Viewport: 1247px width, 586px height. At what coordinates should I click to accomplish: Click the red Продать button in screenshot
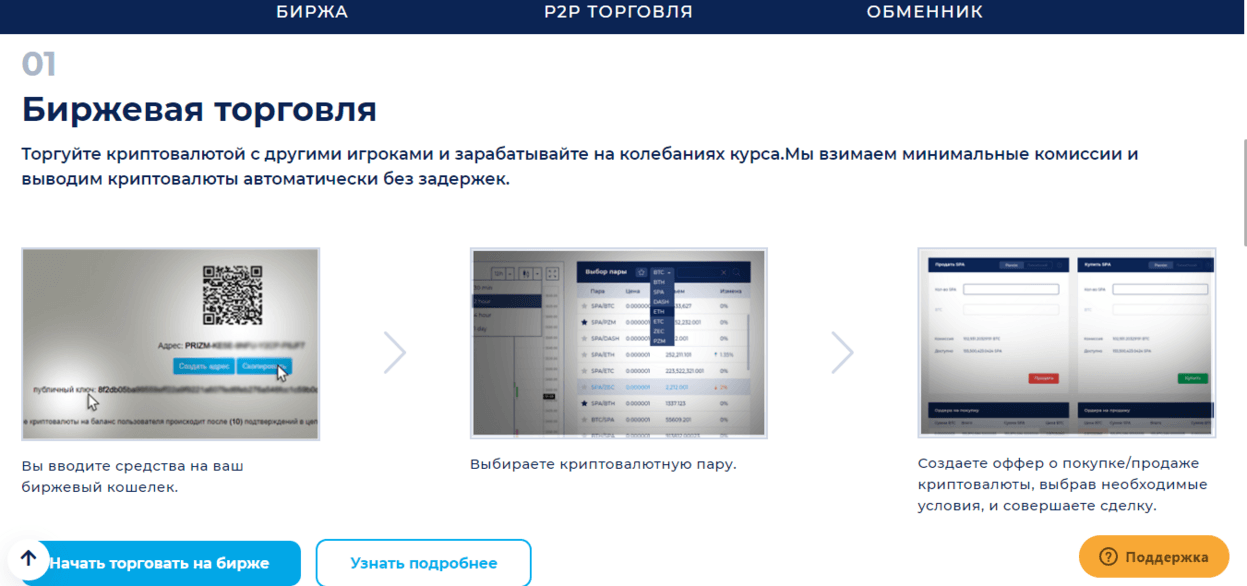tap(1043, 379)
